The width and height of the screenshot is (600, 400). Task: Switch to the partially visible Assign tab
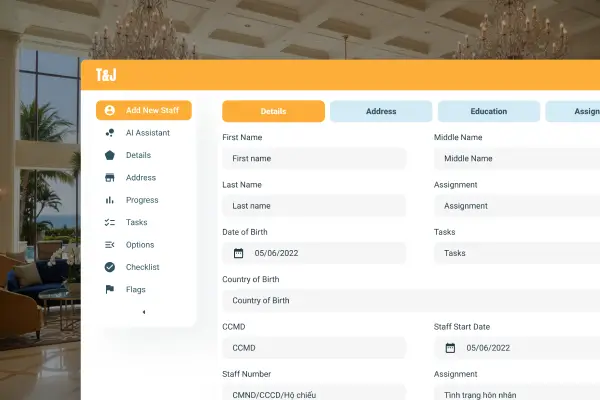[573, 111]
